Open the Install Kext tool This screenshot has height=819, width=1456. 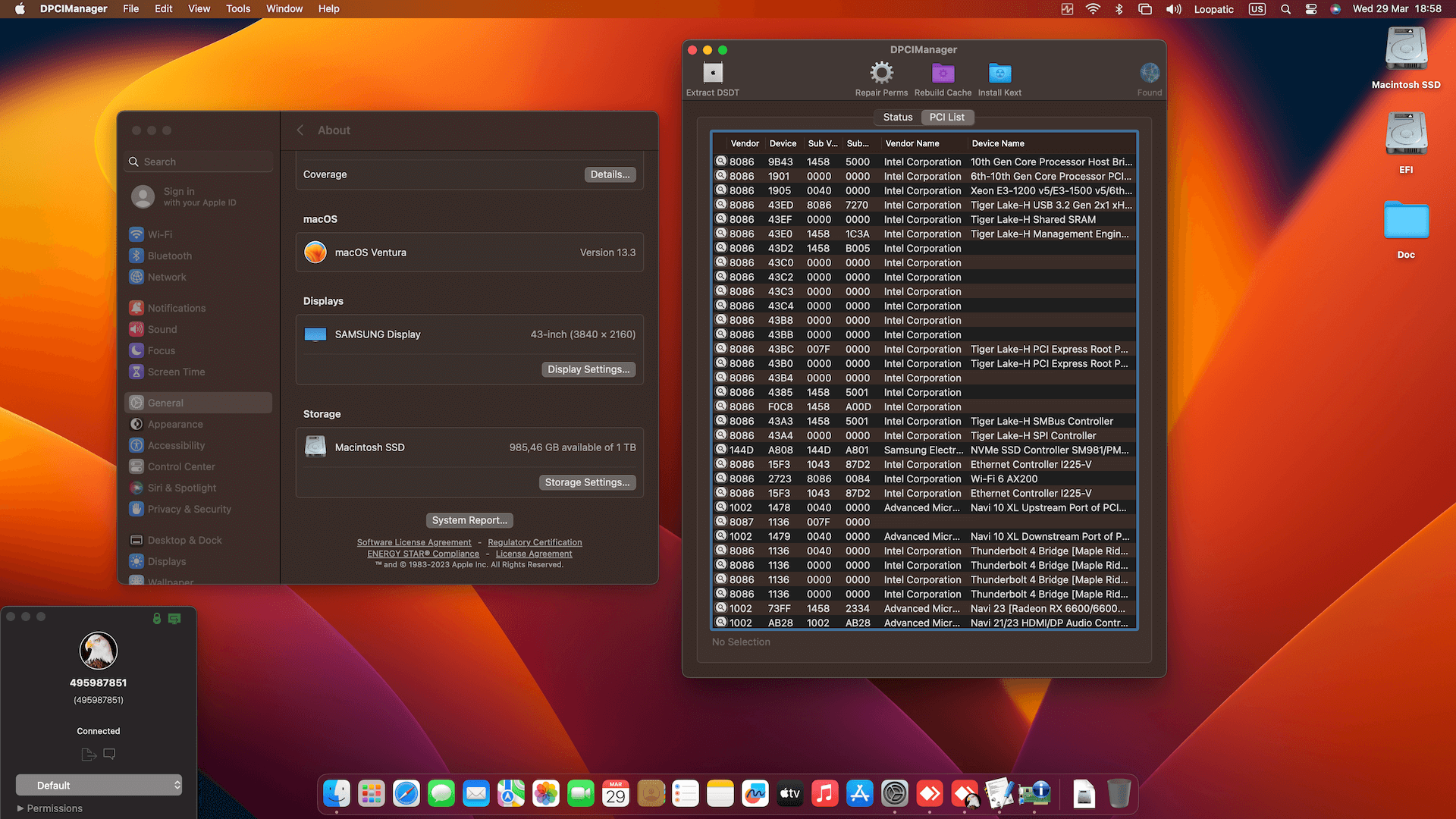(999, 74)
